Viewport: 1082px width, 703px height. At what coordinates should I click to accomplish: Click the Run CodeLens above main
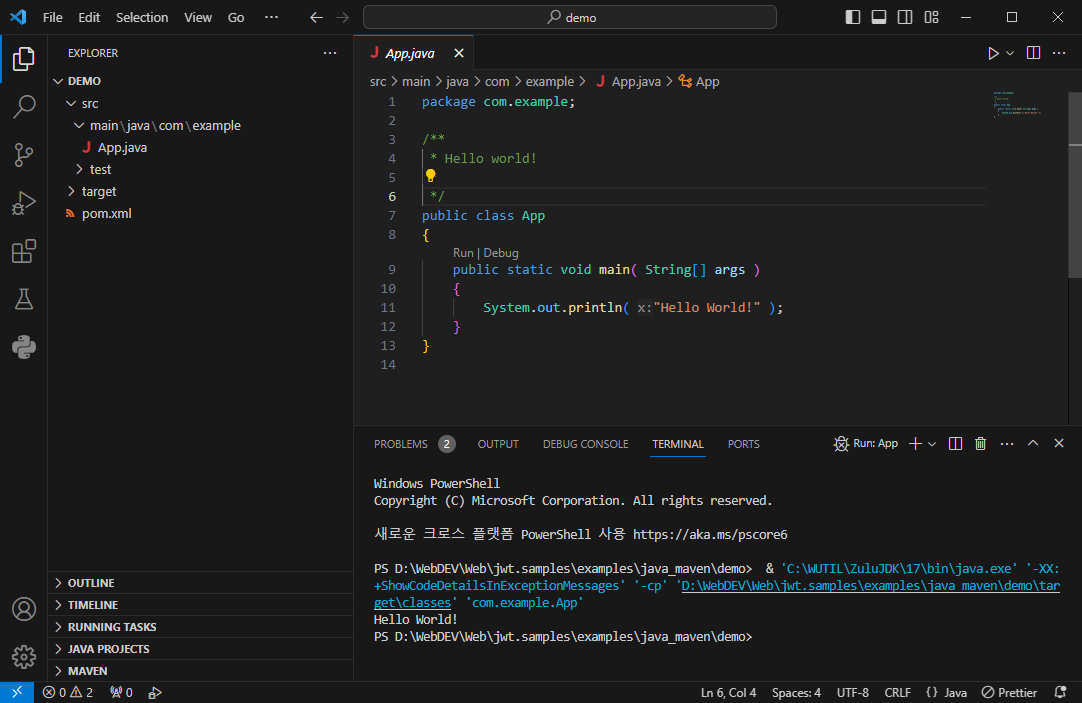click(462, 253)
